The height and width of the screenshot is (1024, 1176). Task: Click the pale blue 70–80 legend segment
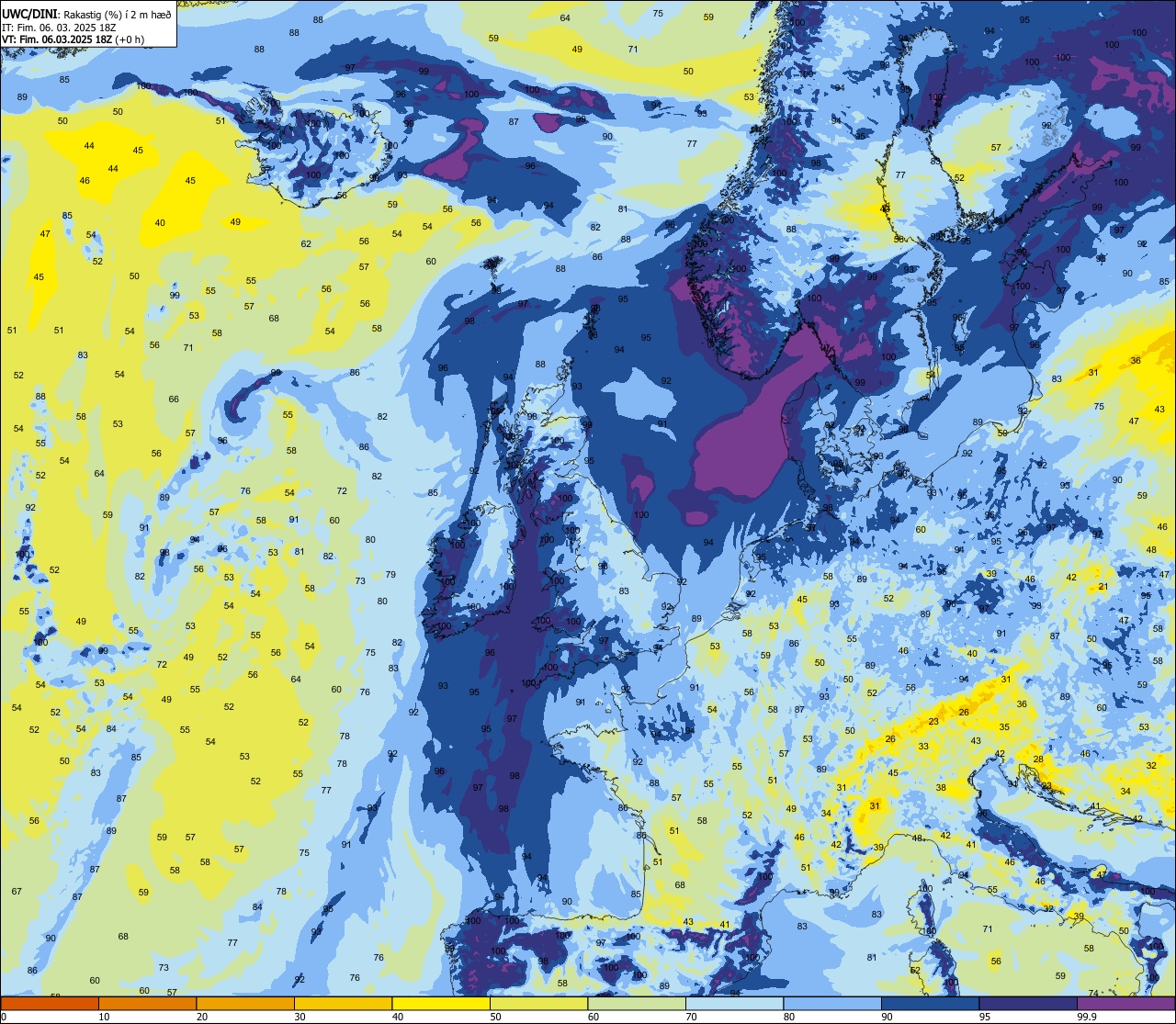coord(734,1003)
